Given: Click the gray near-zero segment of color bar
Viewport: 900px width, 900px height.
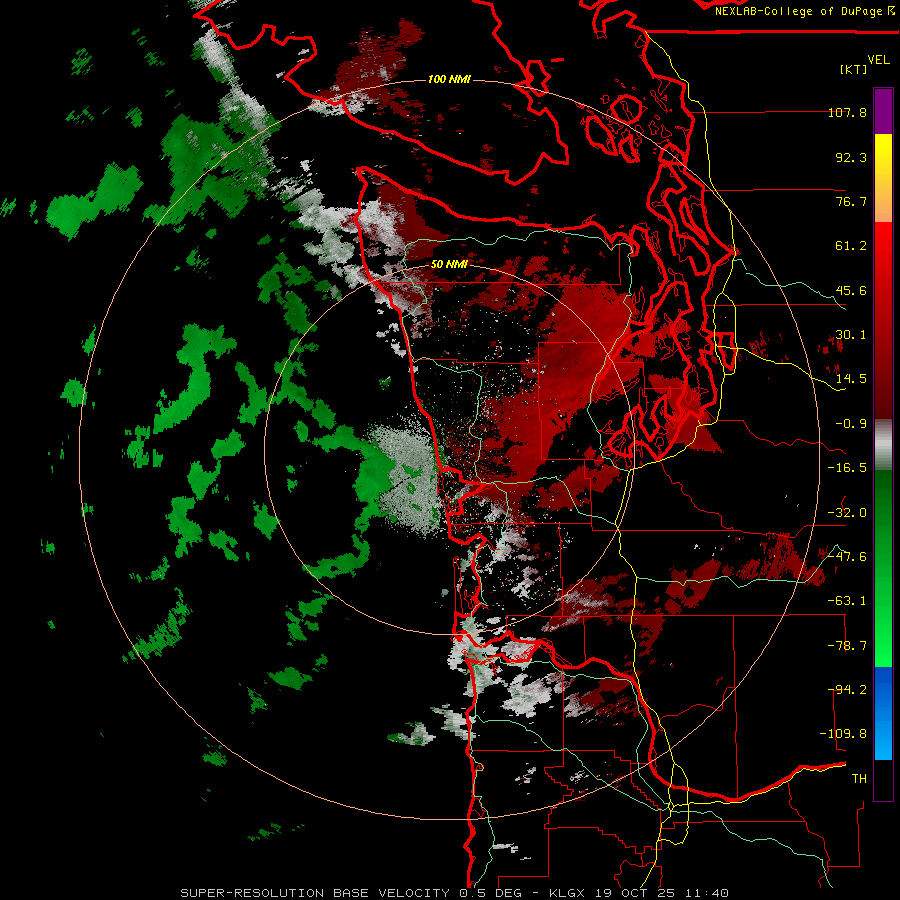Looking at the screenshot, I should click(x=883, y=445).
